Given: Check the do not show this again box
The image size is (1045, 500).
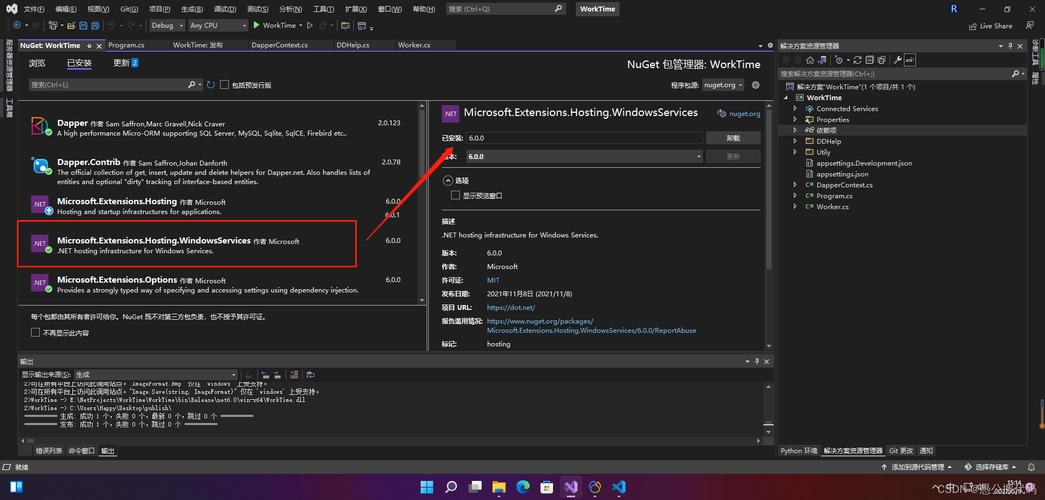Looking at the screenshot, I should [x=35, y=332].
